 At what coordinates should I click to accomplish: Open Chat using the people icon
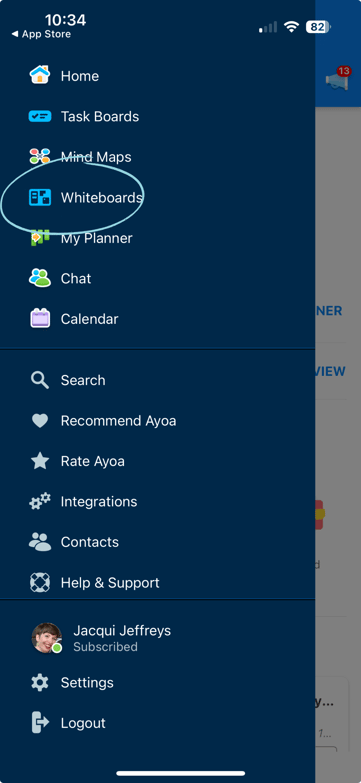39,278
